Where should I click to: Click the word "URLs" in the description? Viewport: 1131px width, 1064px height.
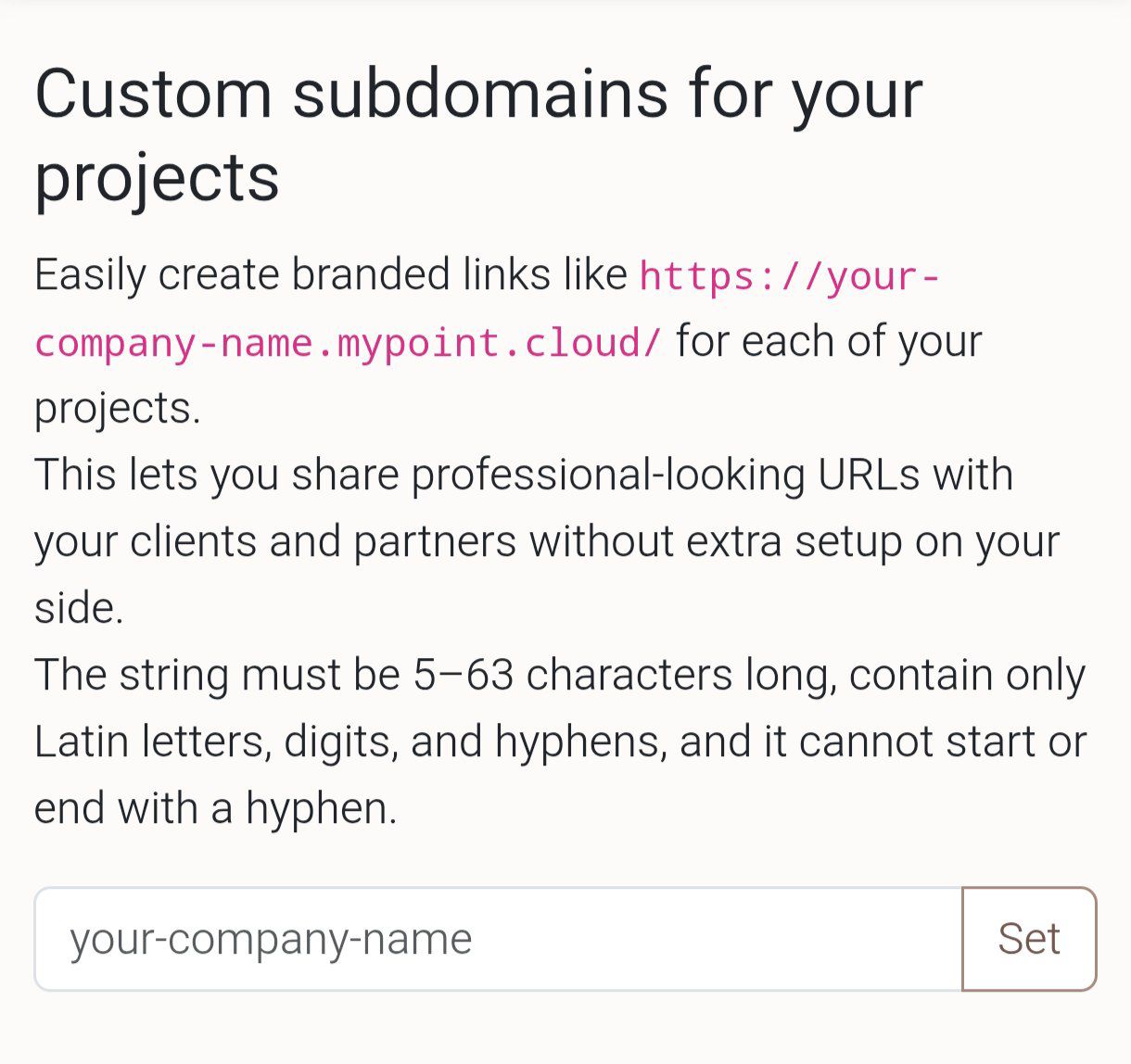pyautogui.click(x=869, y=475)
